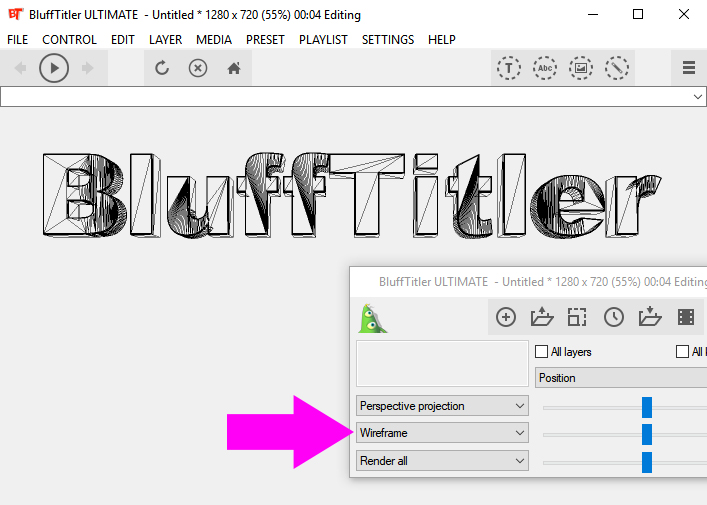Screen dimensions: 707x505
Task: Open the PRESET menu
Action: coord(265,40)
